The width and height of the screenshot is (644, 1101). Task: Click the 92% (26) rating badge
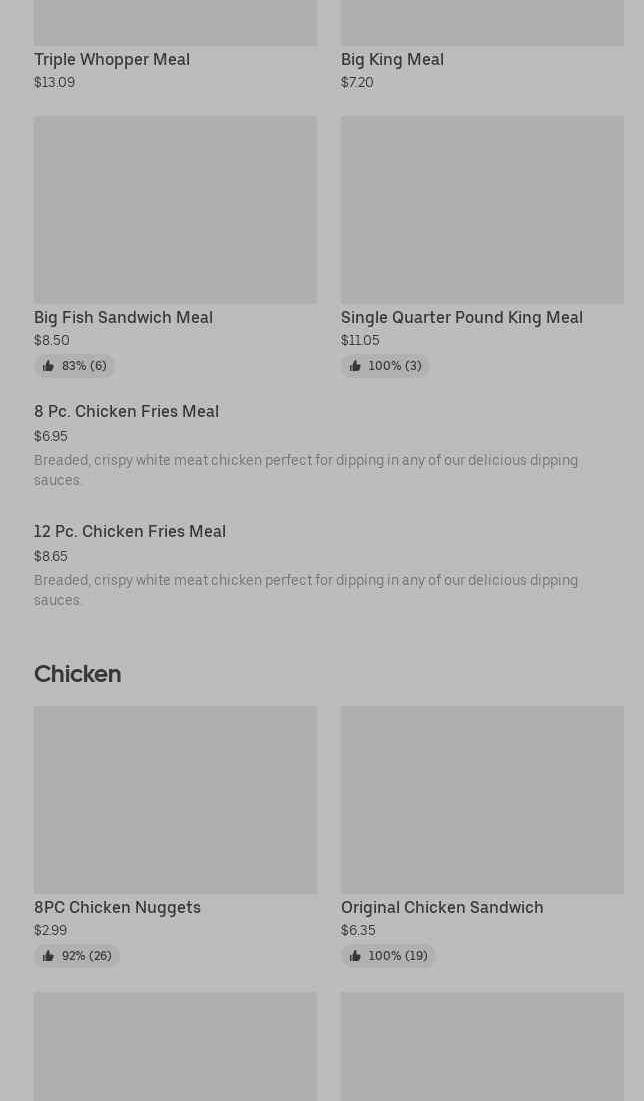[77, 956]
